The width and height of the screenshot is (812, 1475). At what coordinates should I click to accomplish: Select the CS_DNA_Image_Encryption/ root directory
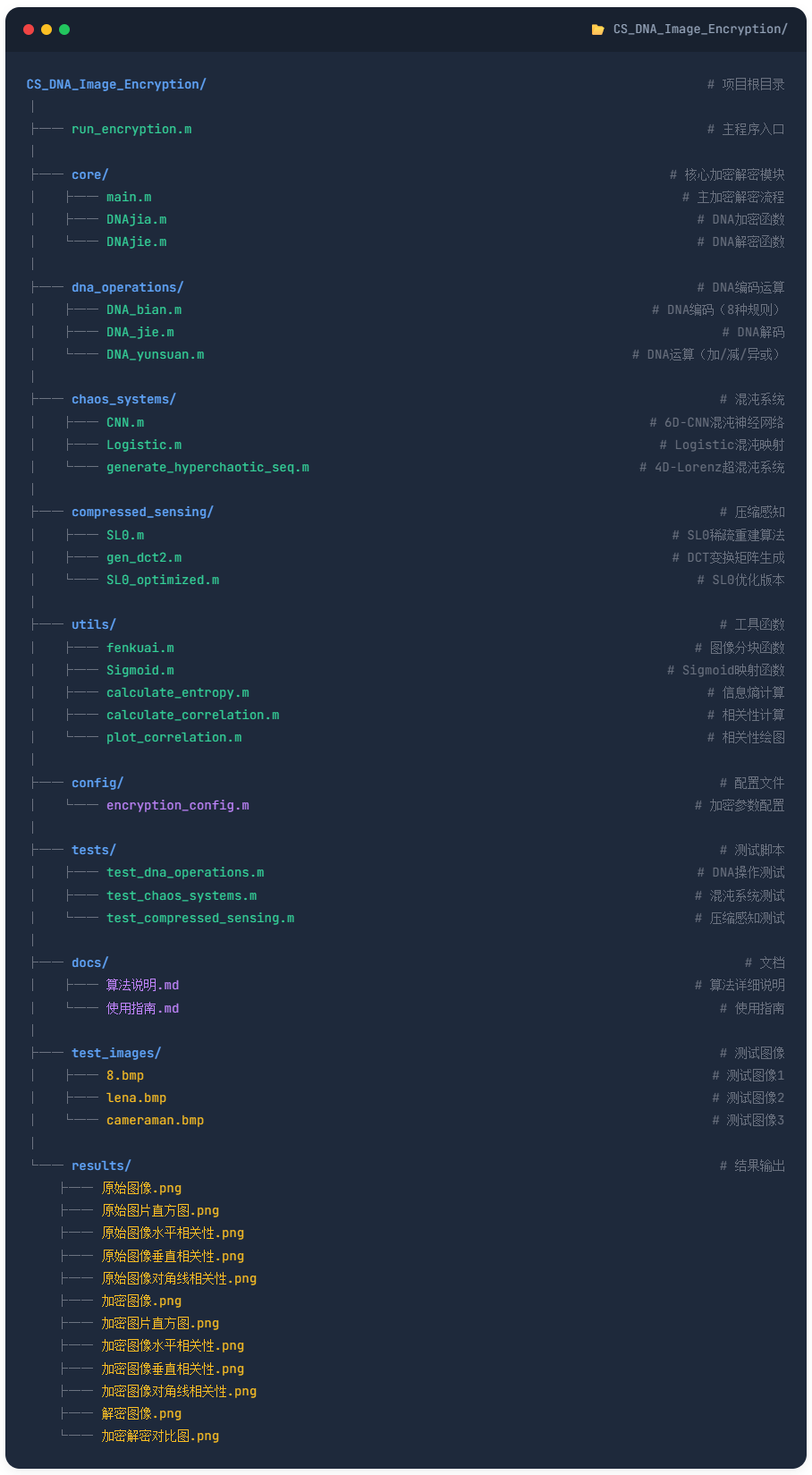(x=116, y=84)
